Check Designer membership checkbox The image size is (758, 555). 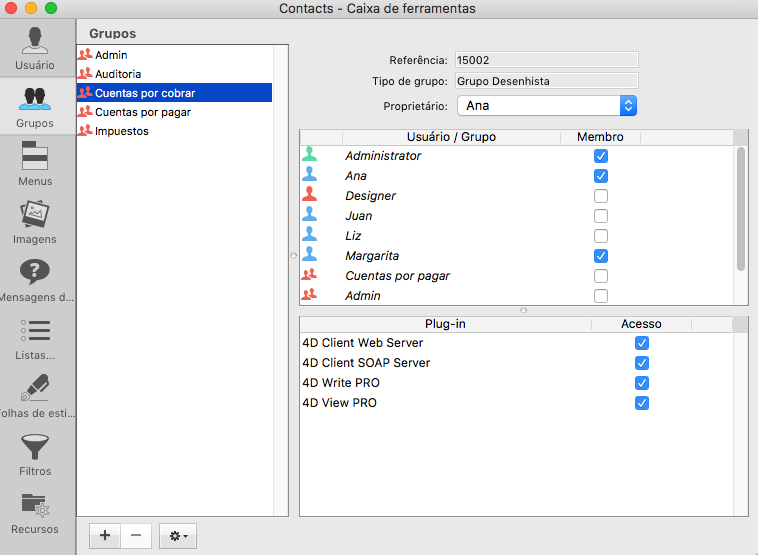click(x=601, y=196)
